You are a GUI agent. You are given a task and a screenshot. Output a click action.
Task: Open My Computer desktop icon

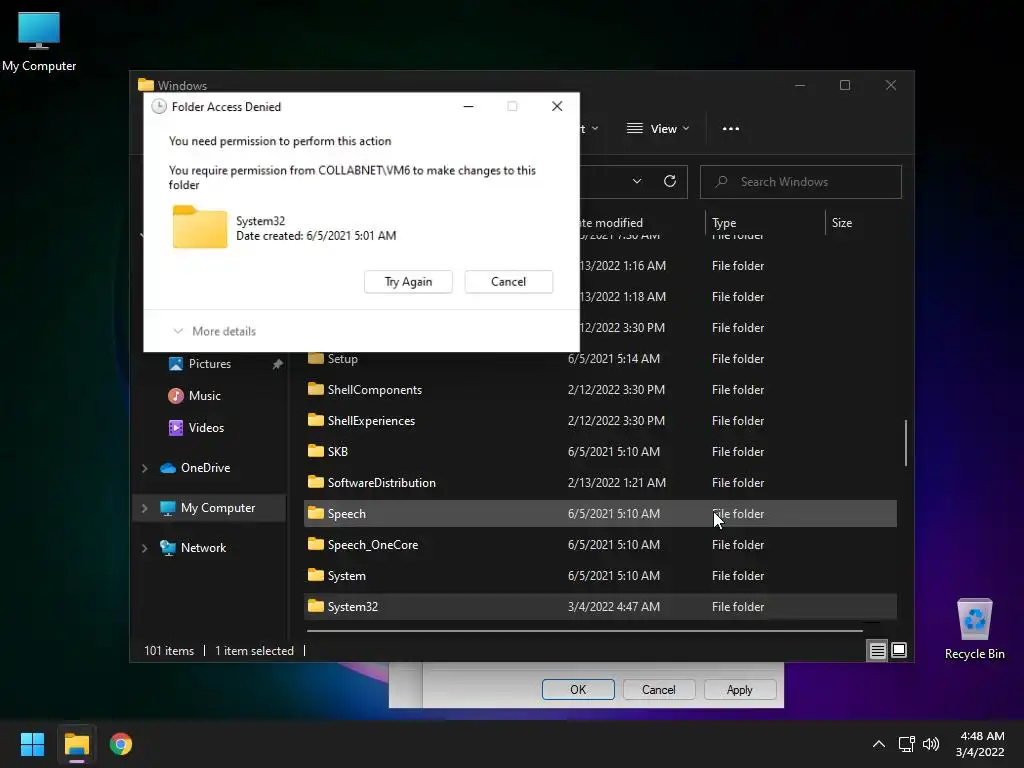[x=39, y=41]
